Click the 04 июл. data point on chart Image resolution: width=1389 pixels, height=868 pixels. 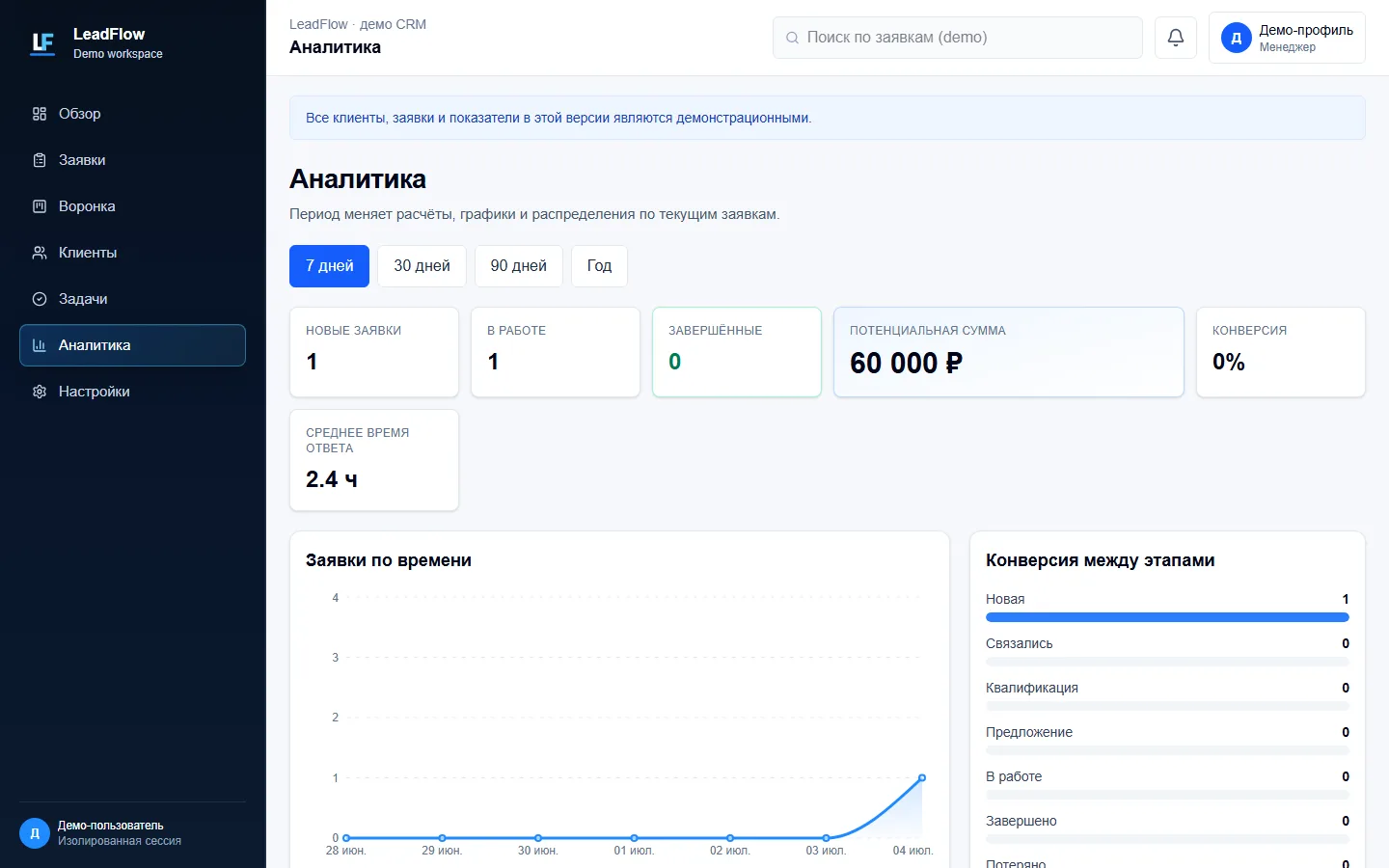(922, 777)
